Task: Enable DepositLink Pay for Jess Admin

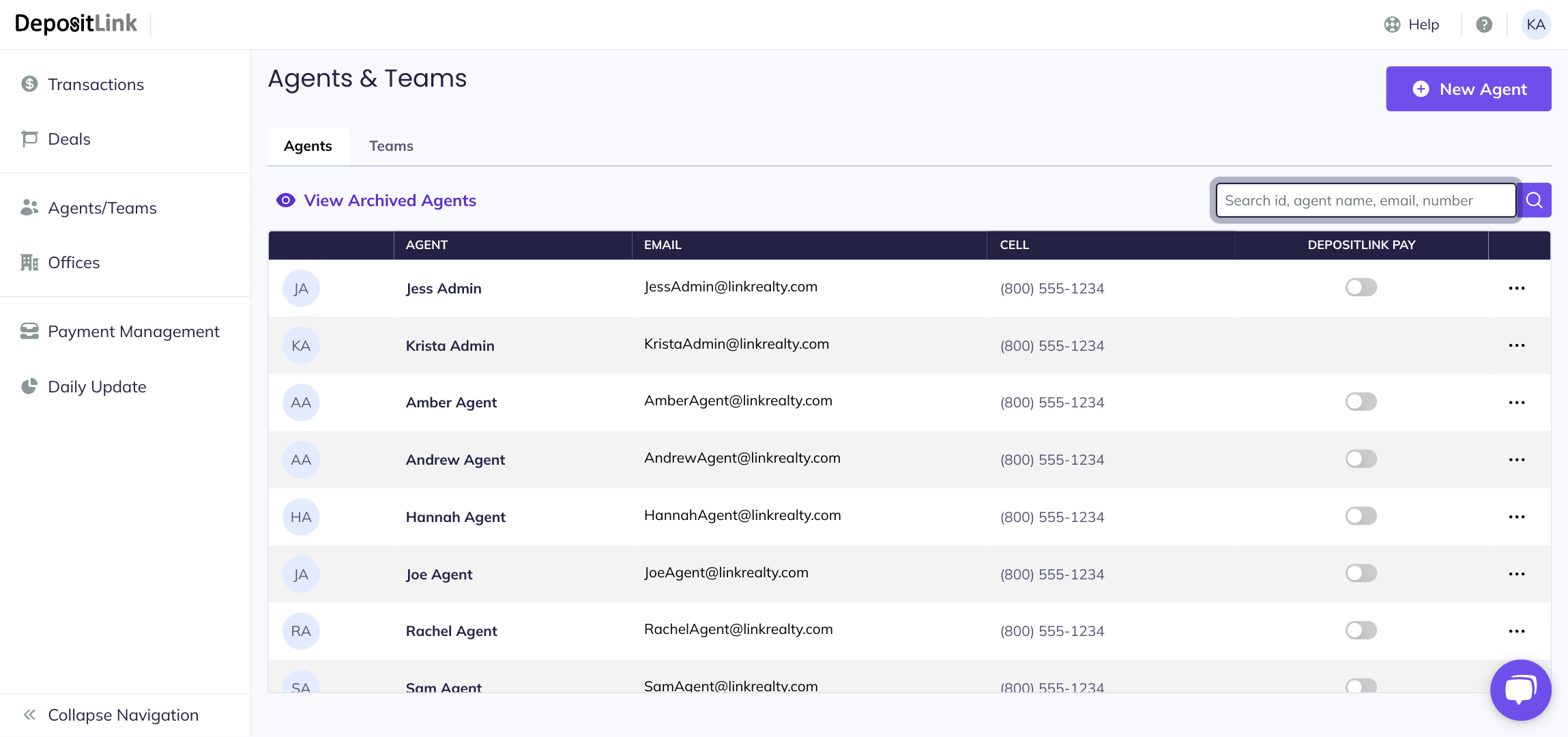Action: coord(1361,287)
